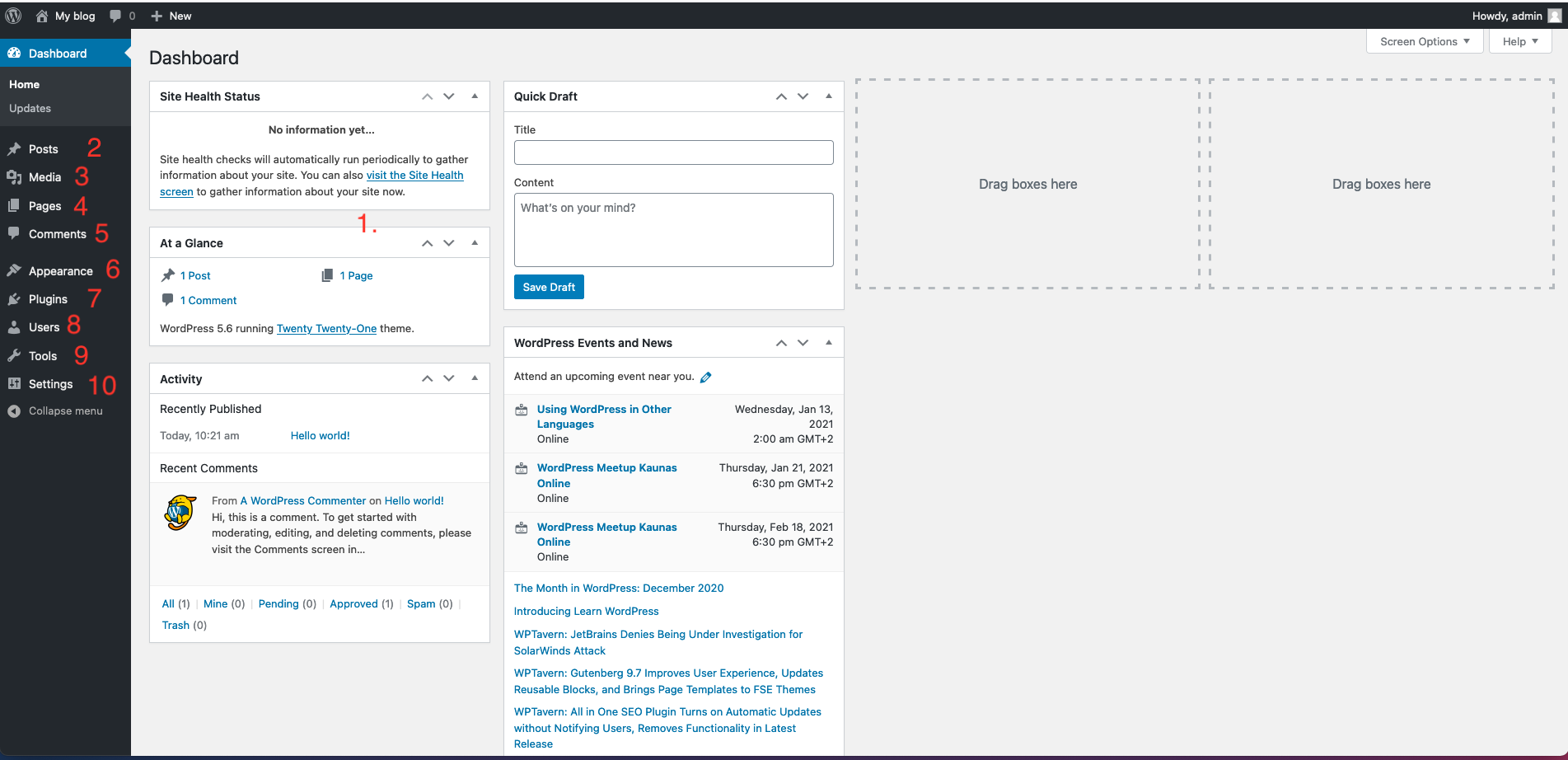This screenshot has height=760, width=1568.
Task: Open the Appearance menu
Action: [x=60, y=270]
